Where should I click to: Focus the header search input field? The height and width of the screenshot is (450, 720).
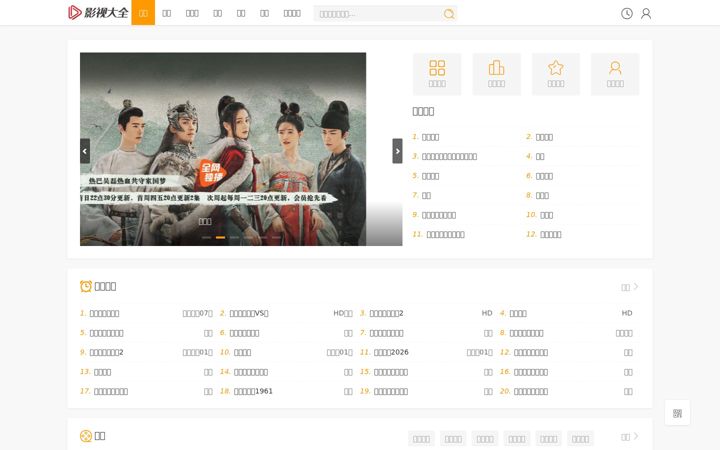379,14
